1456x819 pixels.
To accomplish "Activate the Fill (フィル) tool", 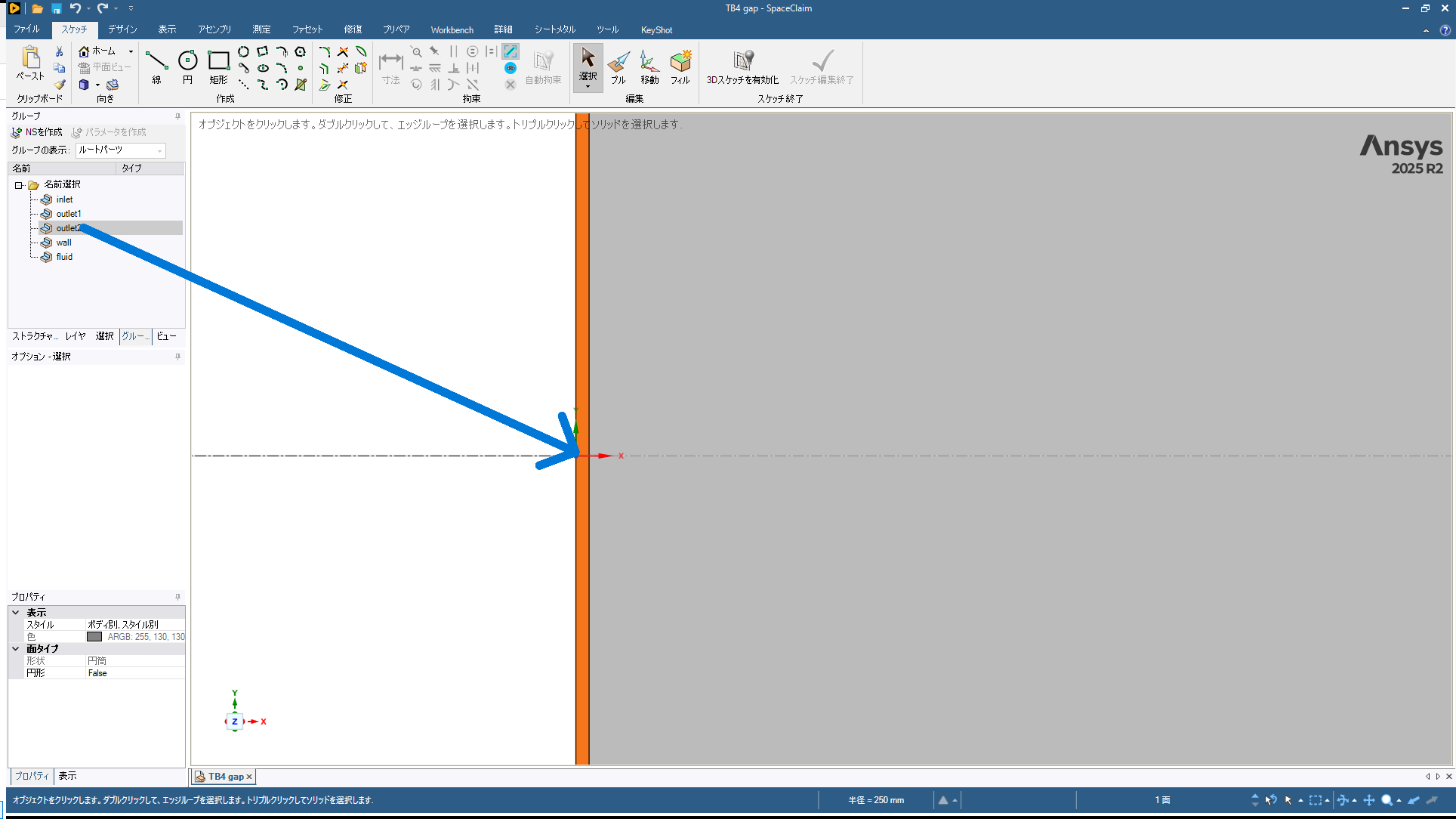I will pos(680,66).
